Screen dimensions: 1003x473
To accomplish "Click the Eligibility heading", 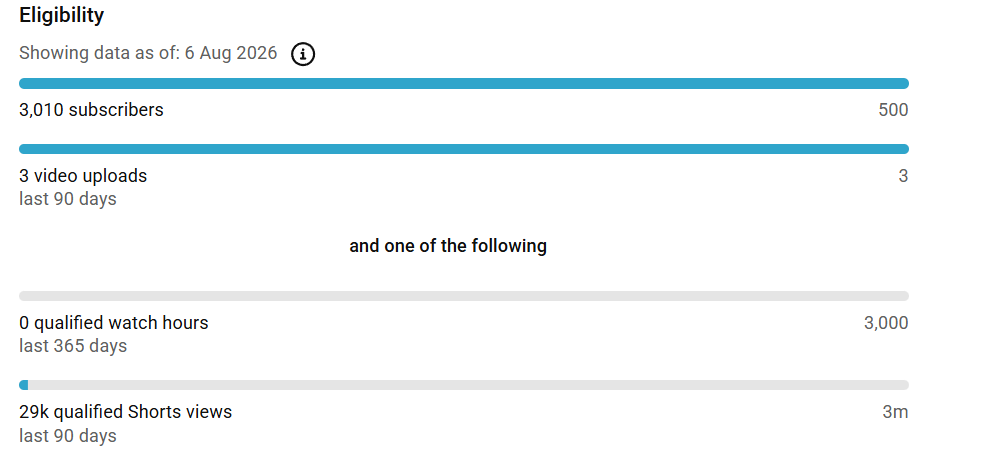I will click(61, 15).
